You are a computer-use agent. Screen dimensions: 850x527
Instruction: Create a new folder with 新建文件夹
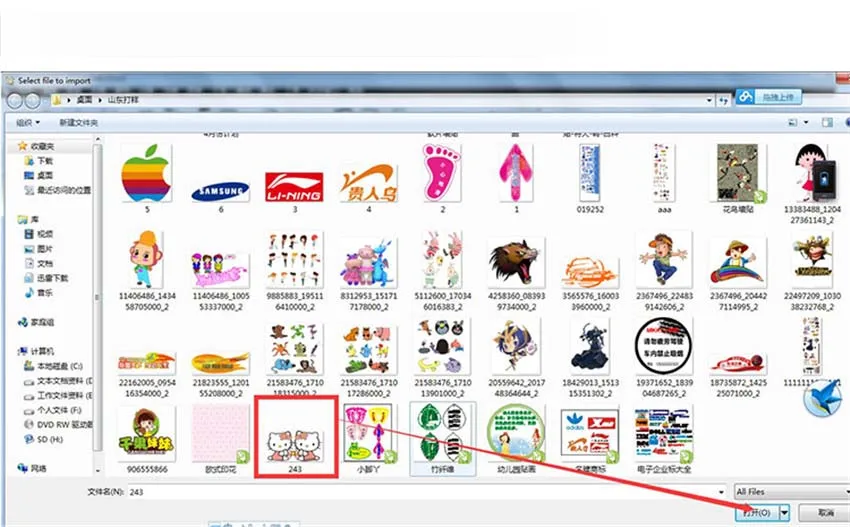(79, 123)
